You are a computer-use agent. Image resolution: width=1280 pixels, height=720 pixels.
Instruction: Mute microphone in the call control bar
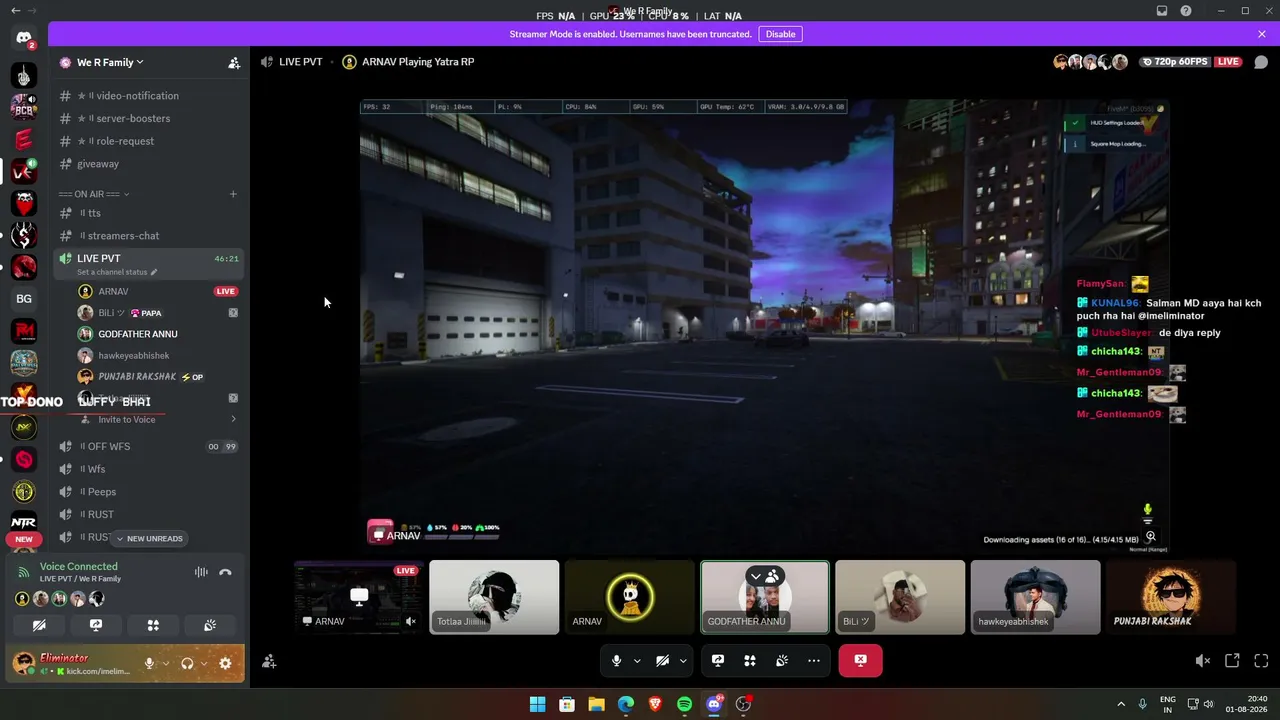tap(616, 661)
